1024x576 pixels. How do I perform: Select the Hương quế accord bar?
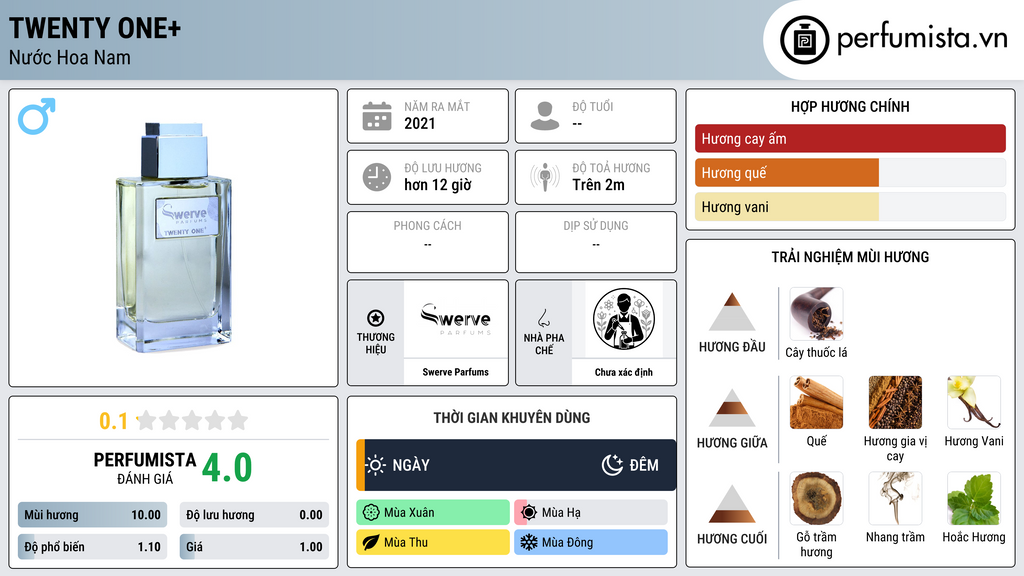pos(850,173)
